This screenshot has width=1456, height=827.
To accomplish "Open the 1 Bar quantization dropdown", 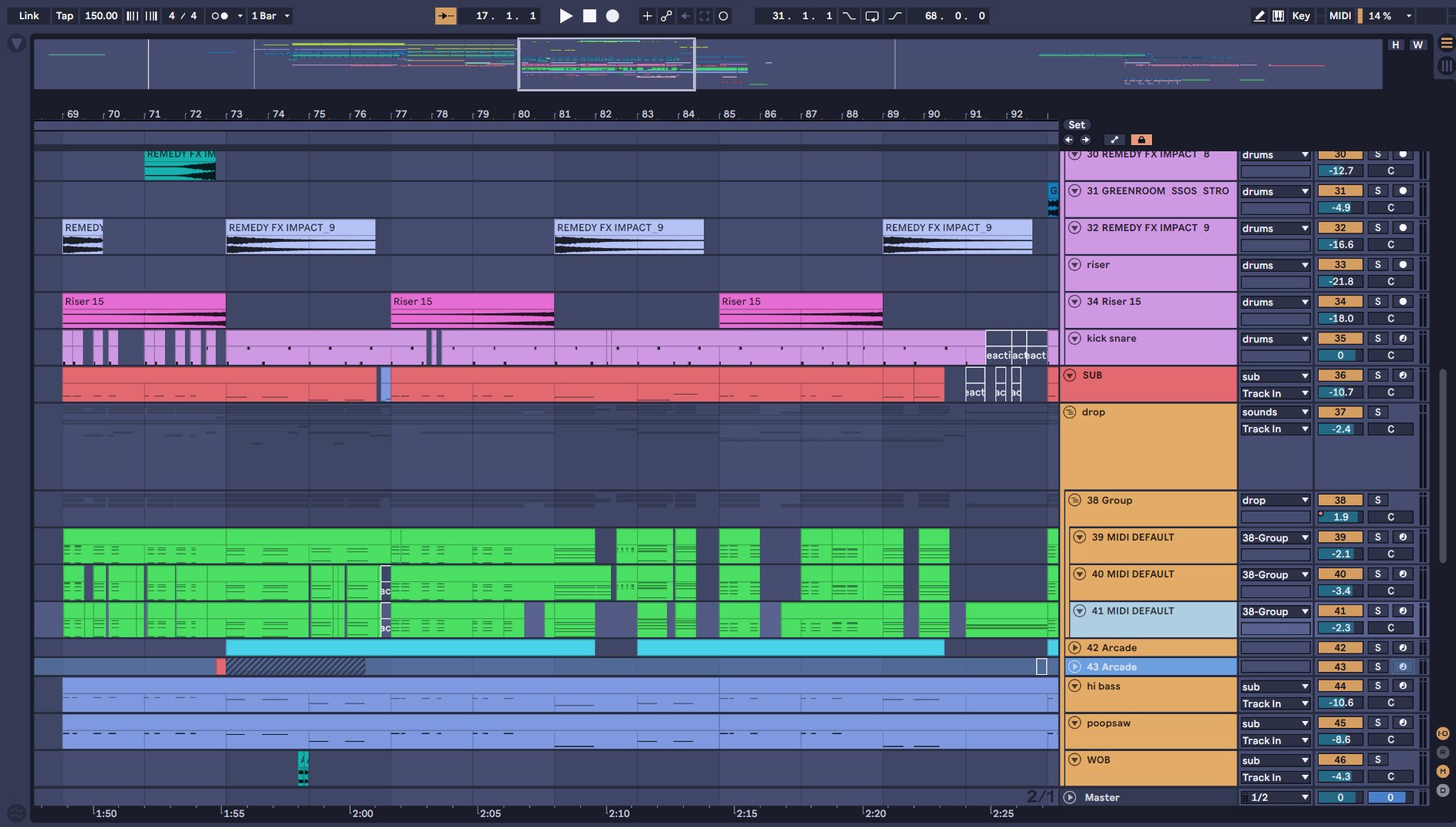I will 270,15.
